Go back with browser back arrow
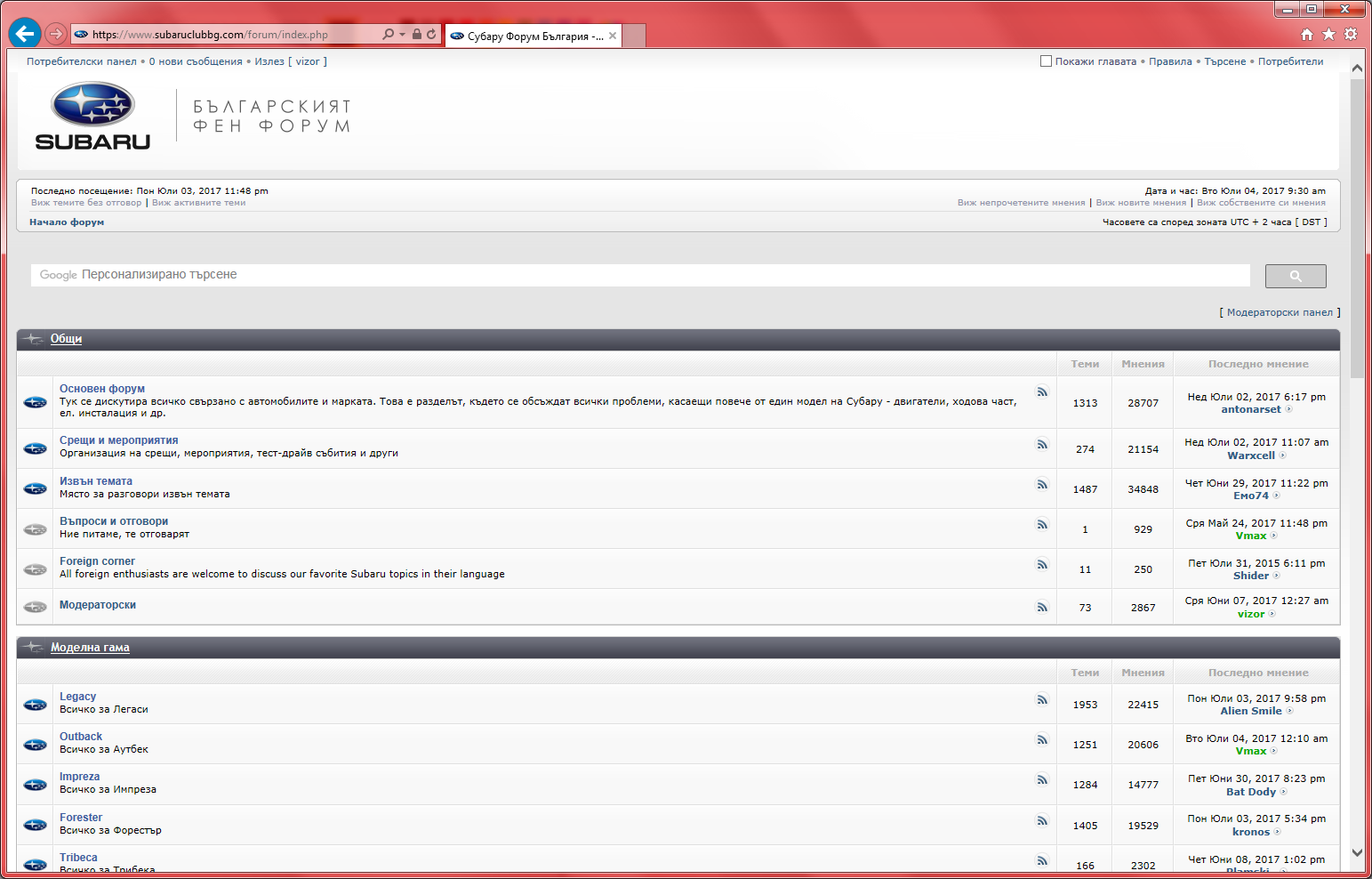The height and width of the screenshot is (879, 1372). (25, 34)
